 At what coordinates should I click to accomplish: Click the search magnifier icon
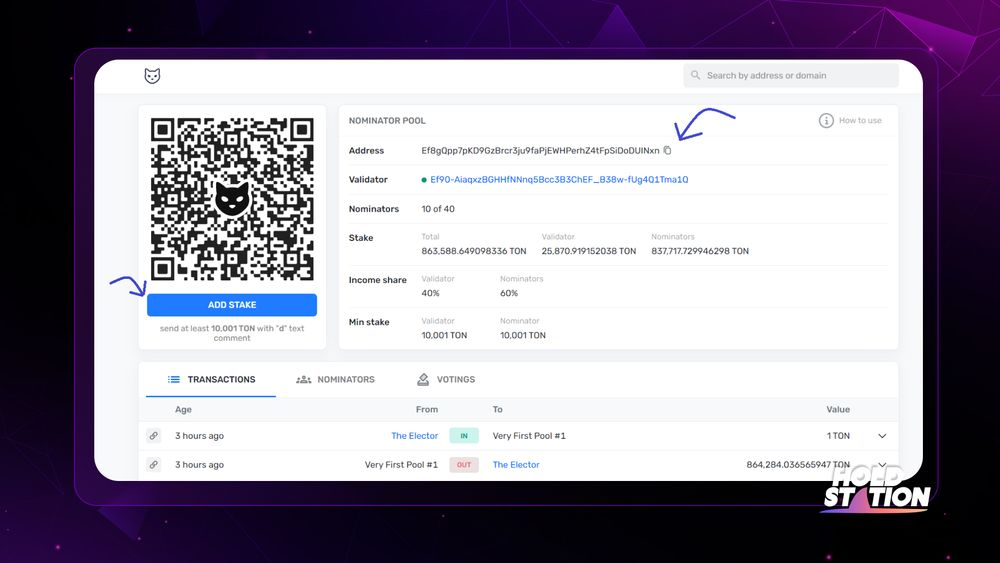tap(695, 75)
